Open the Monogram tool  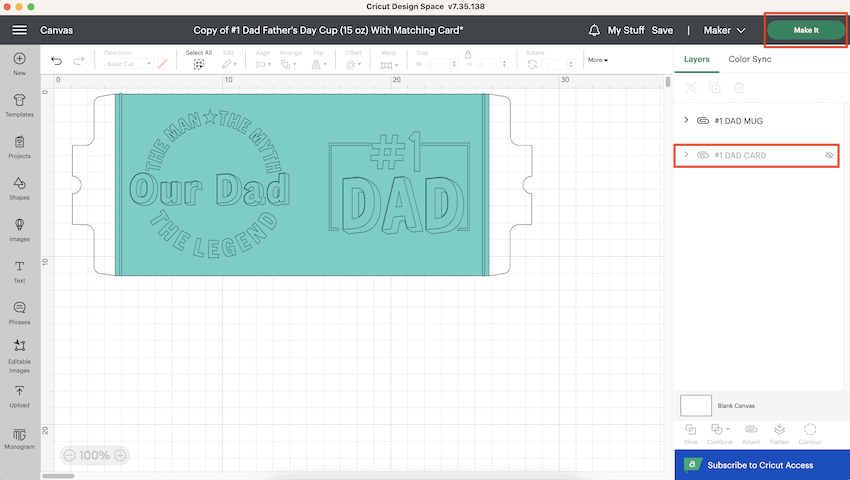pos(20,438)
